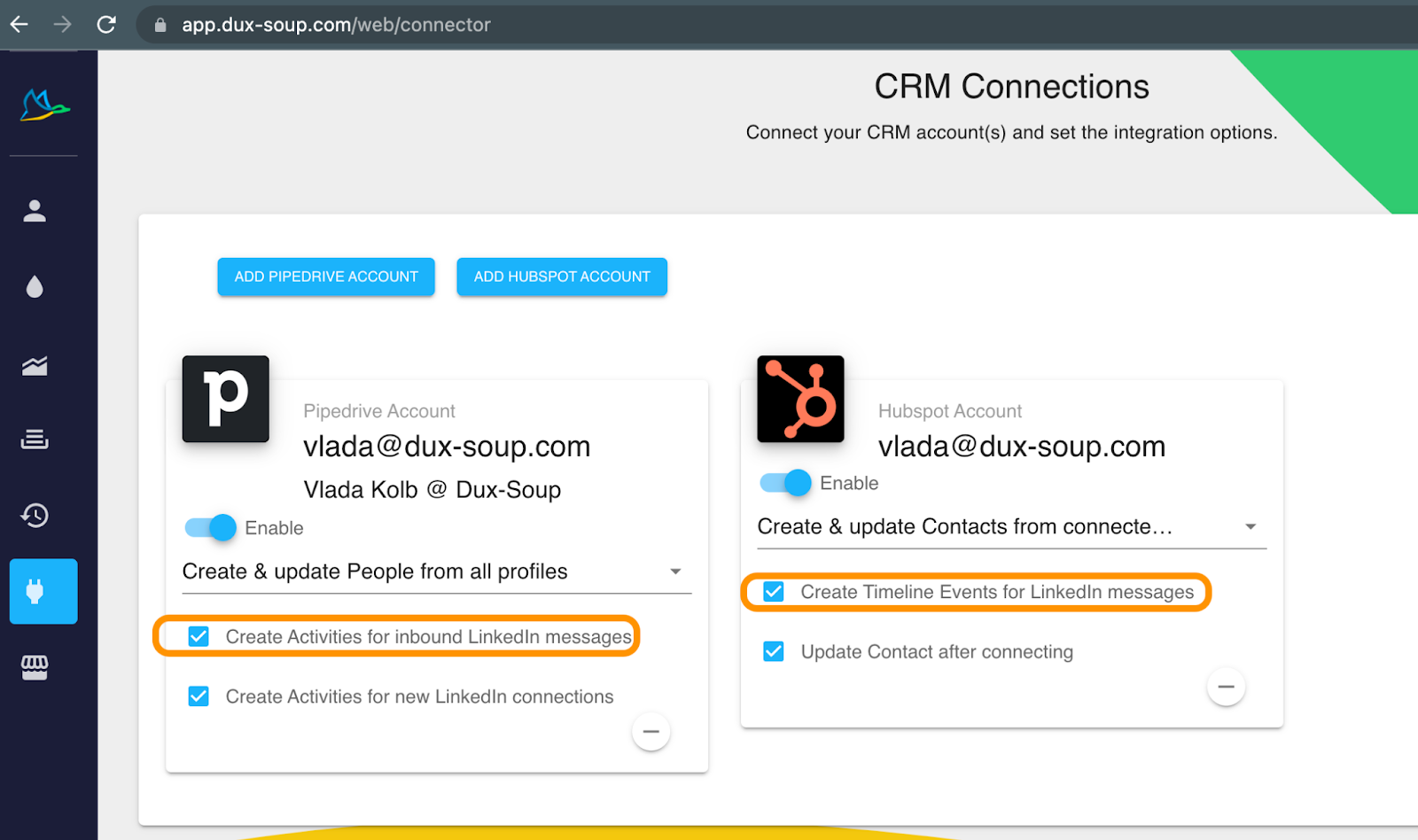The image size is (1418, 840).
Task: Remove Pipedrive account with minus button
Action: [x=651, y=731]
